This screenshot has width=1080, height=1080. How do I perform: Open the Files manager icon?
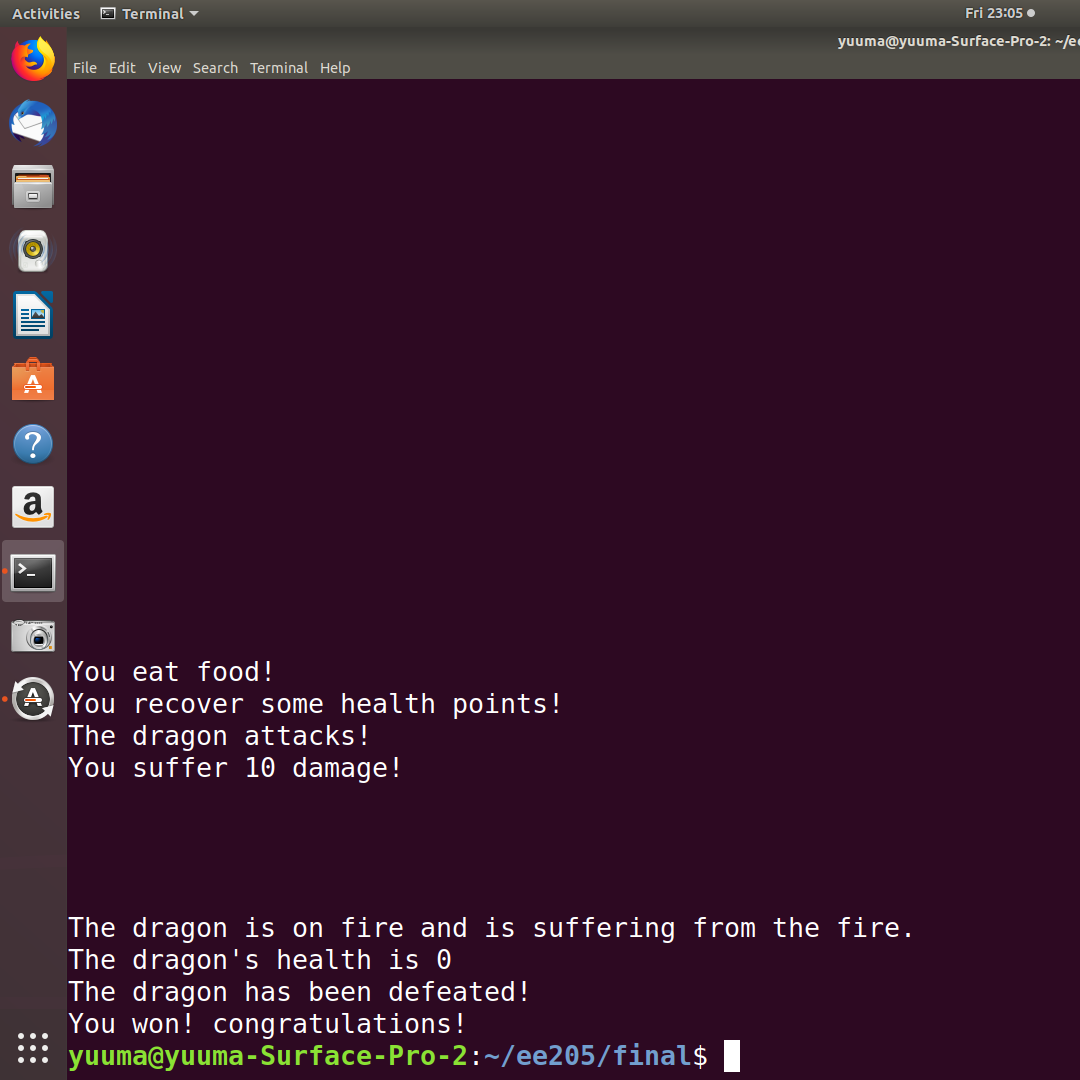point(33,187)
